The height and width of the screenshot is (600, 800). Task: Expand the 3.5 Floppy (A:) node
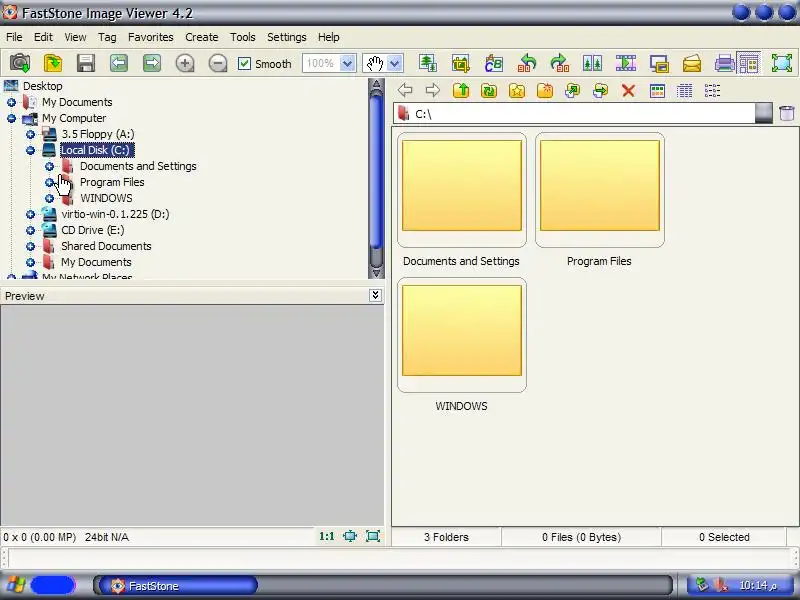pos(30,134)
